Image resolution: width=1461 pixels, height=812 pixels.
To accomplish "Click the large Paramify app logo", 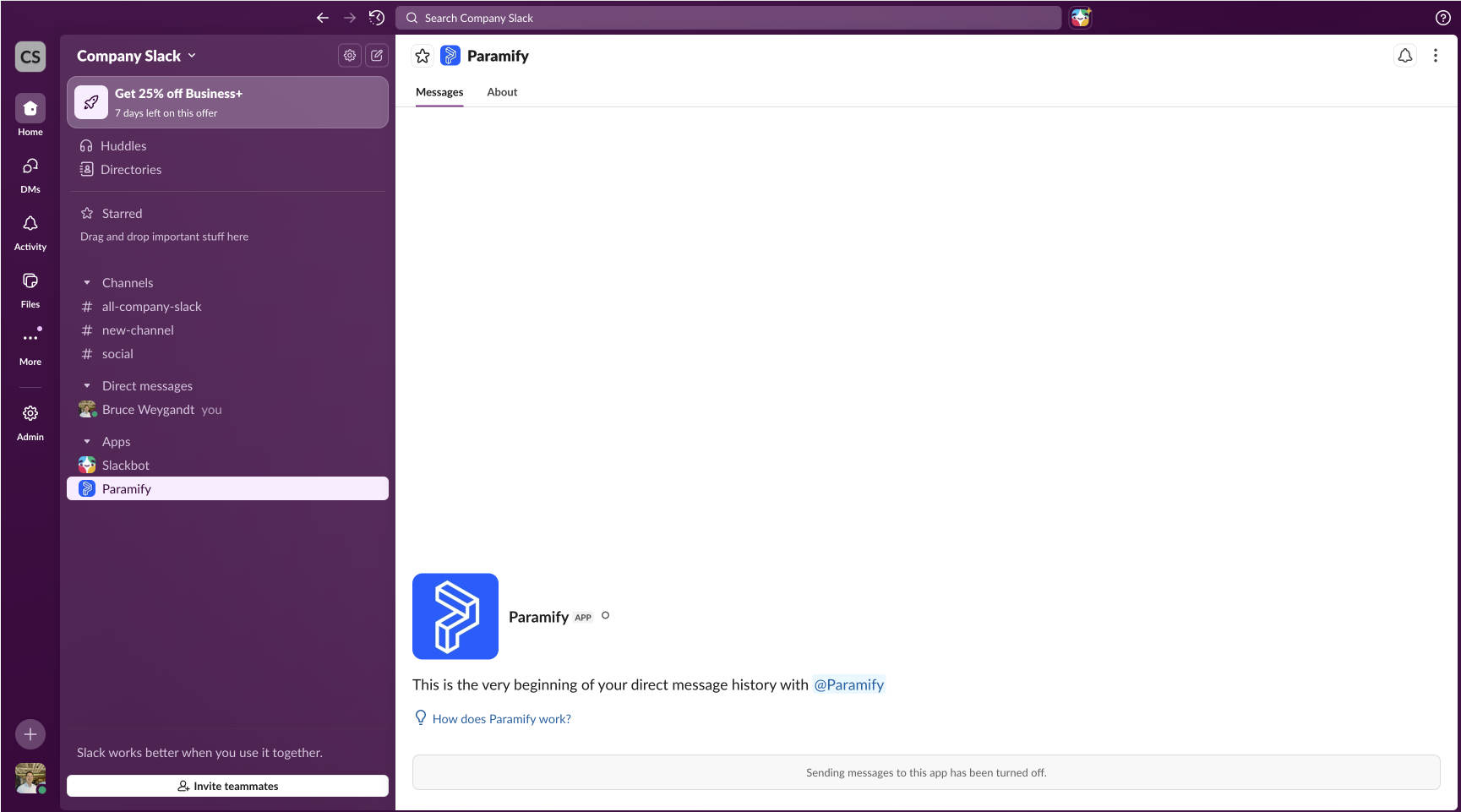I will 455,616.
